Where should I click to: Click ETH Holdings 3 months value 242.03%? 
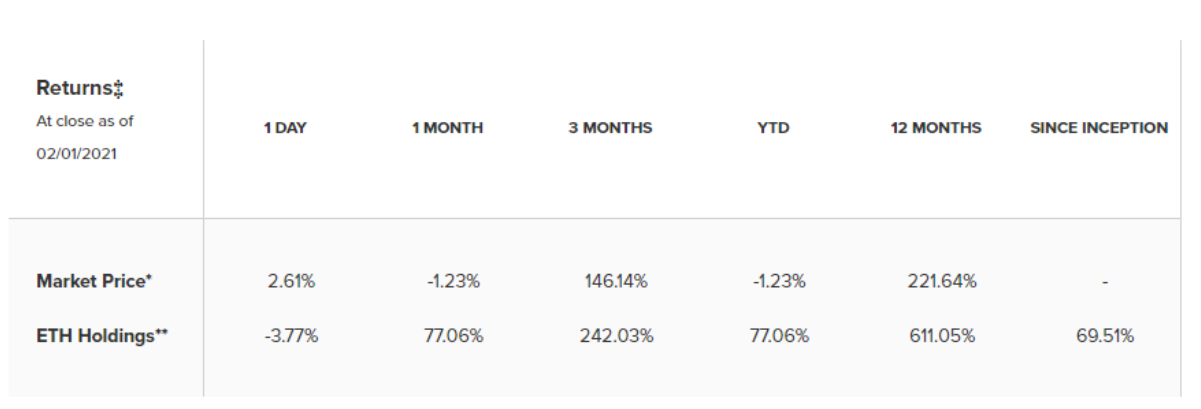click(x=616, y=336)
